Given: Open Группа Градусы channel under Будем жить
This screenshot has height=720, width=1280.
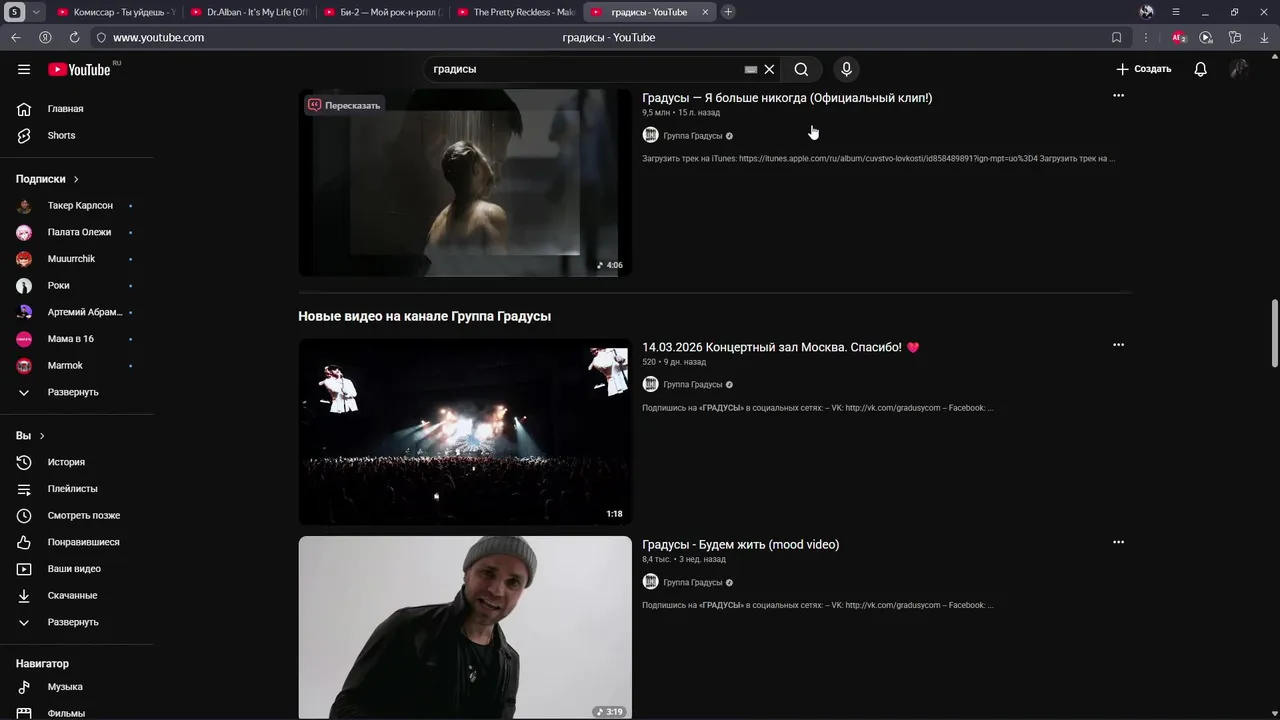Looking at the screenshot, I should tap(692, 583).
